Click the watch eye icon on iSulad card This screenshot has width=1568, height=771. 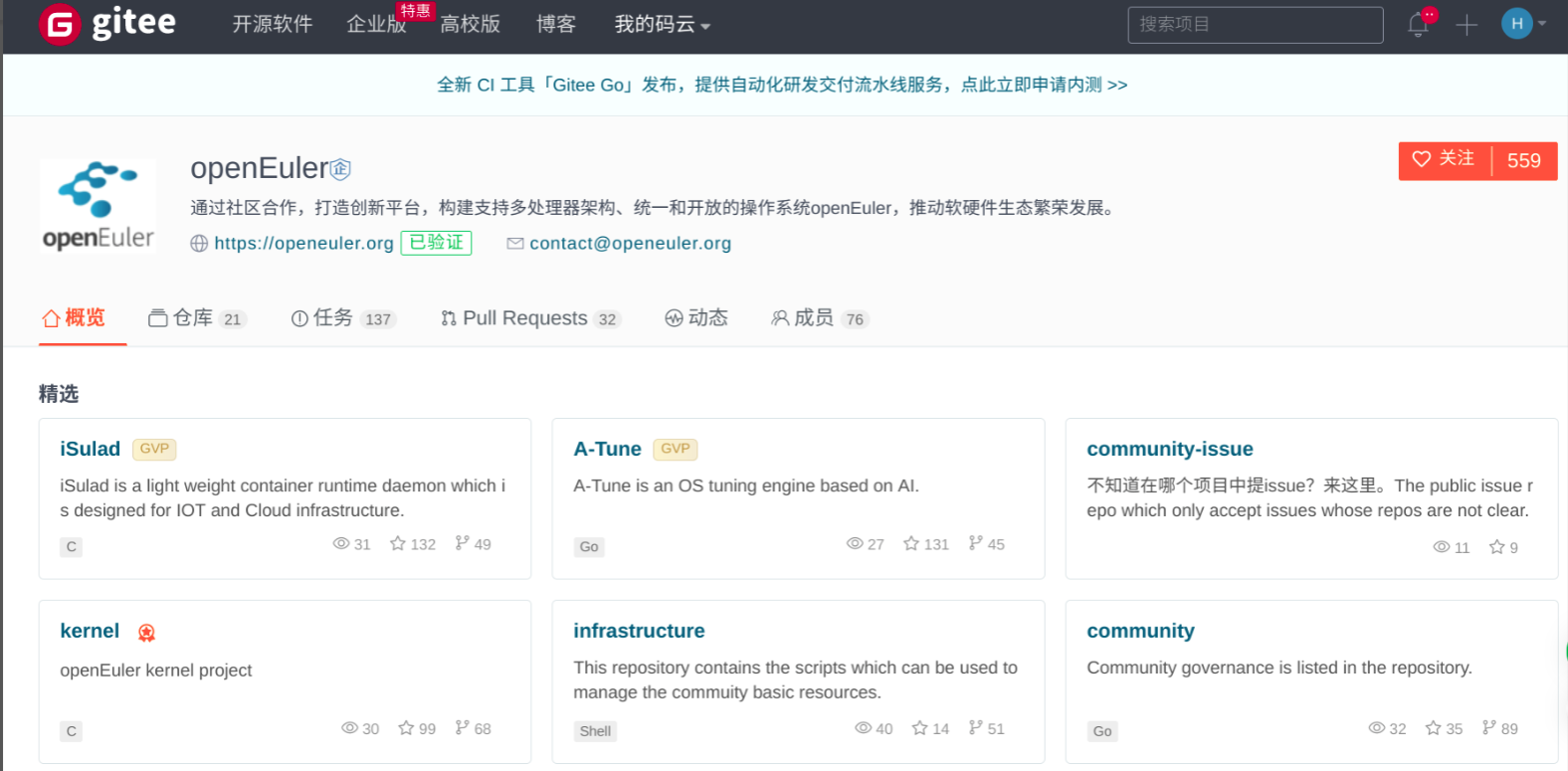pyautogui.click(x=341, y=543)
